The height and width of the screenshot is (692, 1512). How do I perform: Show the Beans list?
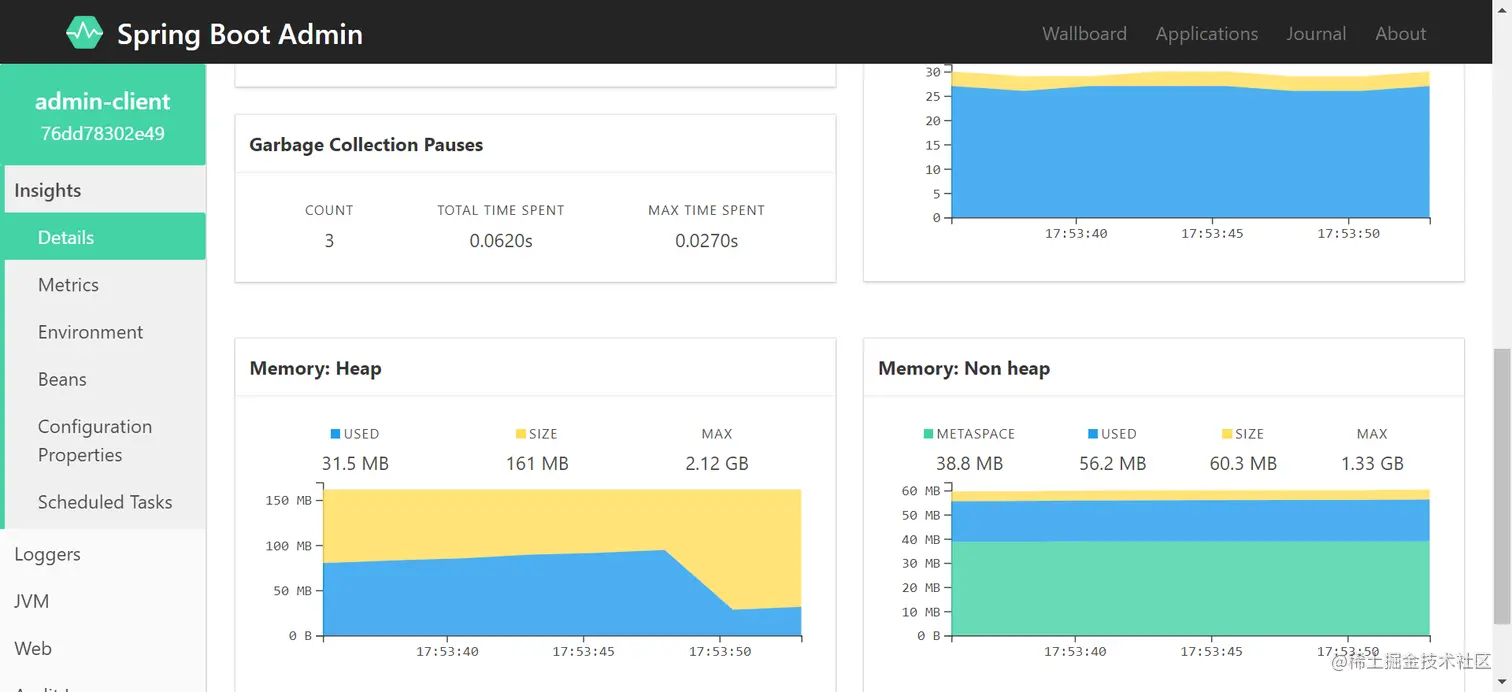105,379
